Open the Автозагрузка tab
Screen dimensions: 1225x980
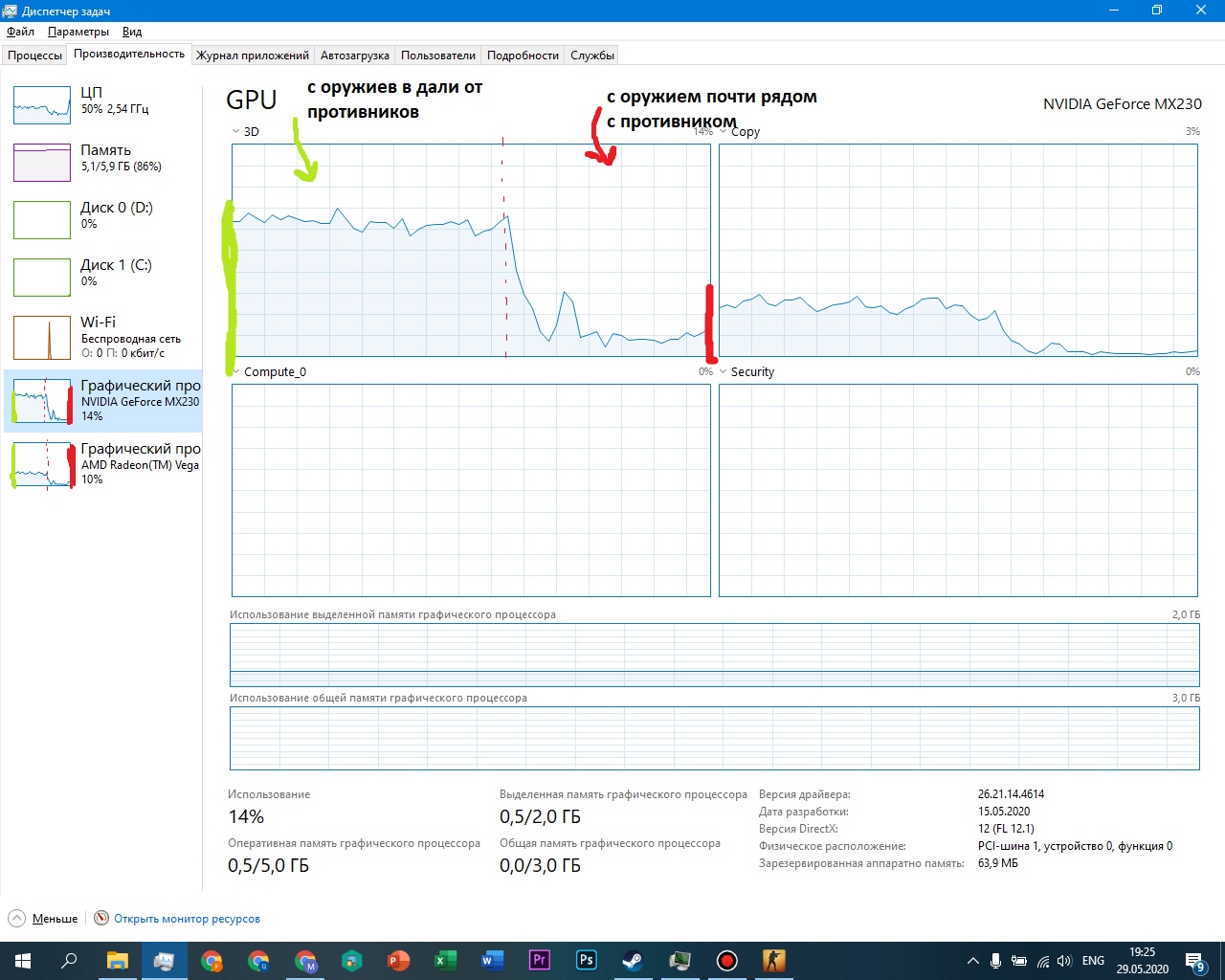pyautogui.click(x=354, y=56)
